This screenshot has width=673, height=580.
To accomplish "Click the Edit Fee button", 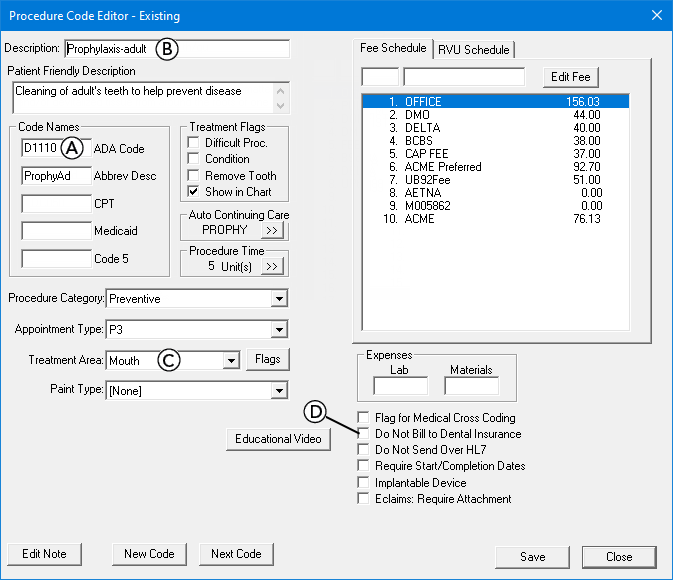I will [x=570, y=77].
